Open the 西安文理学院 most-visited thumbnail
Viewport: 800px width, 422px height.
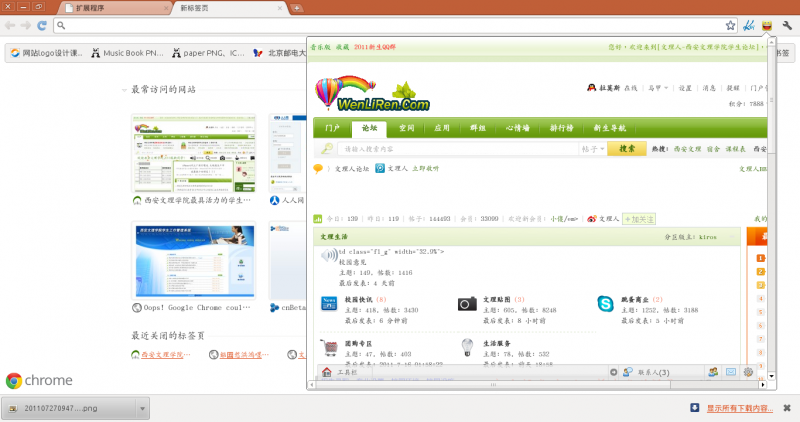click(x=193, y=154)
